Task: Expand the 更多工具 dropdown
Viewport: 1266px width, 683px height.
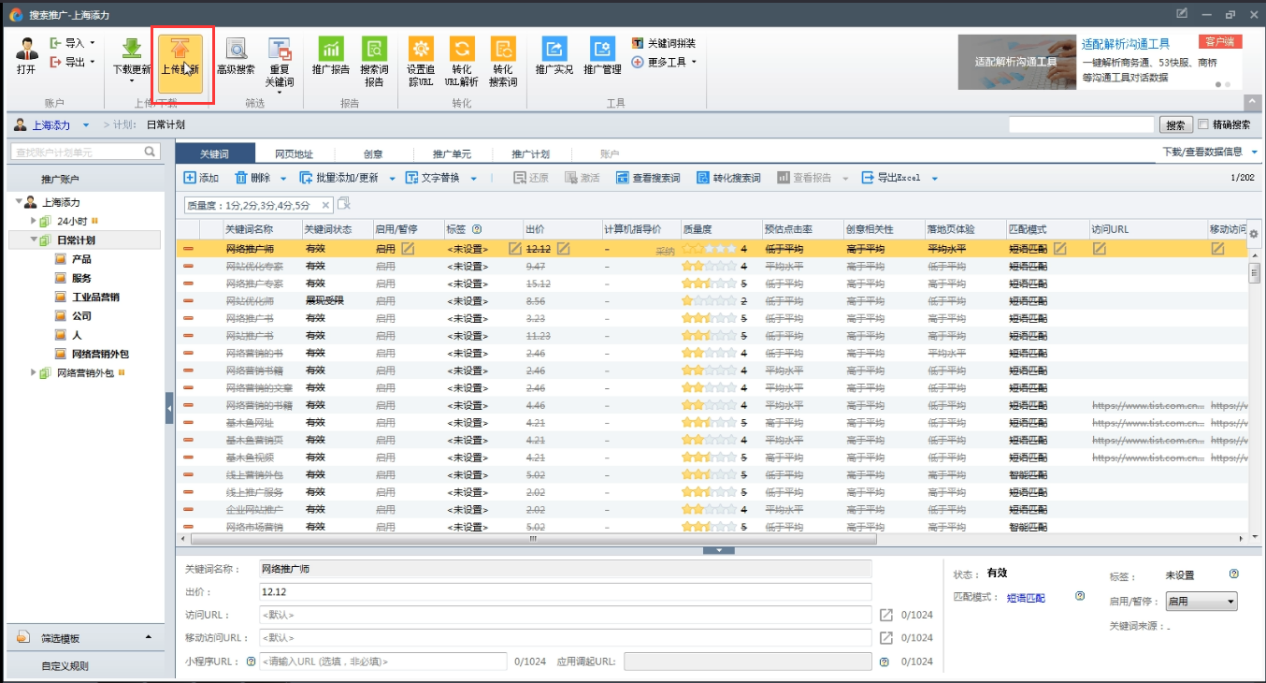Action: (x=693, y=62)
